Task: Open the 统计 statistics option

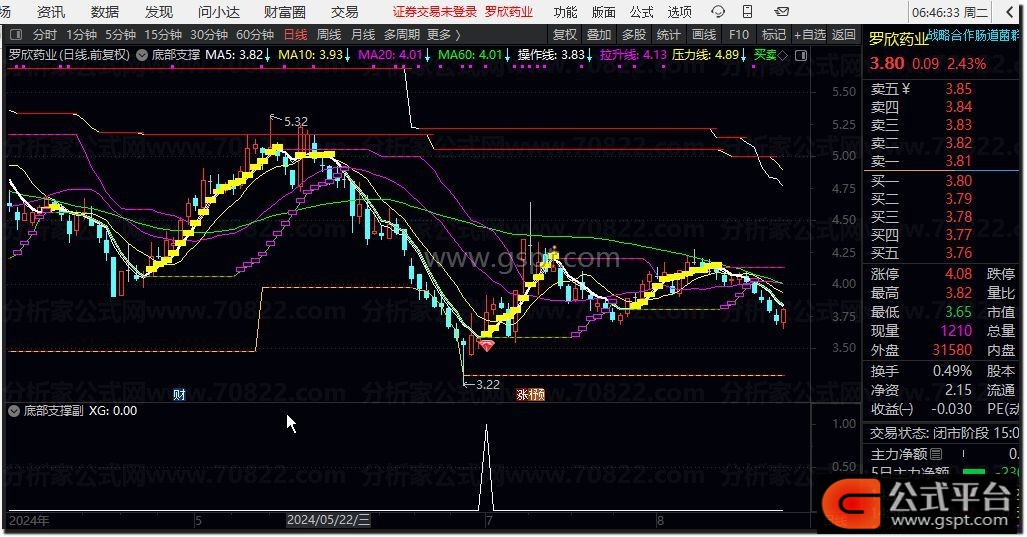Action: pyautogui.click(x=669, y=35)
